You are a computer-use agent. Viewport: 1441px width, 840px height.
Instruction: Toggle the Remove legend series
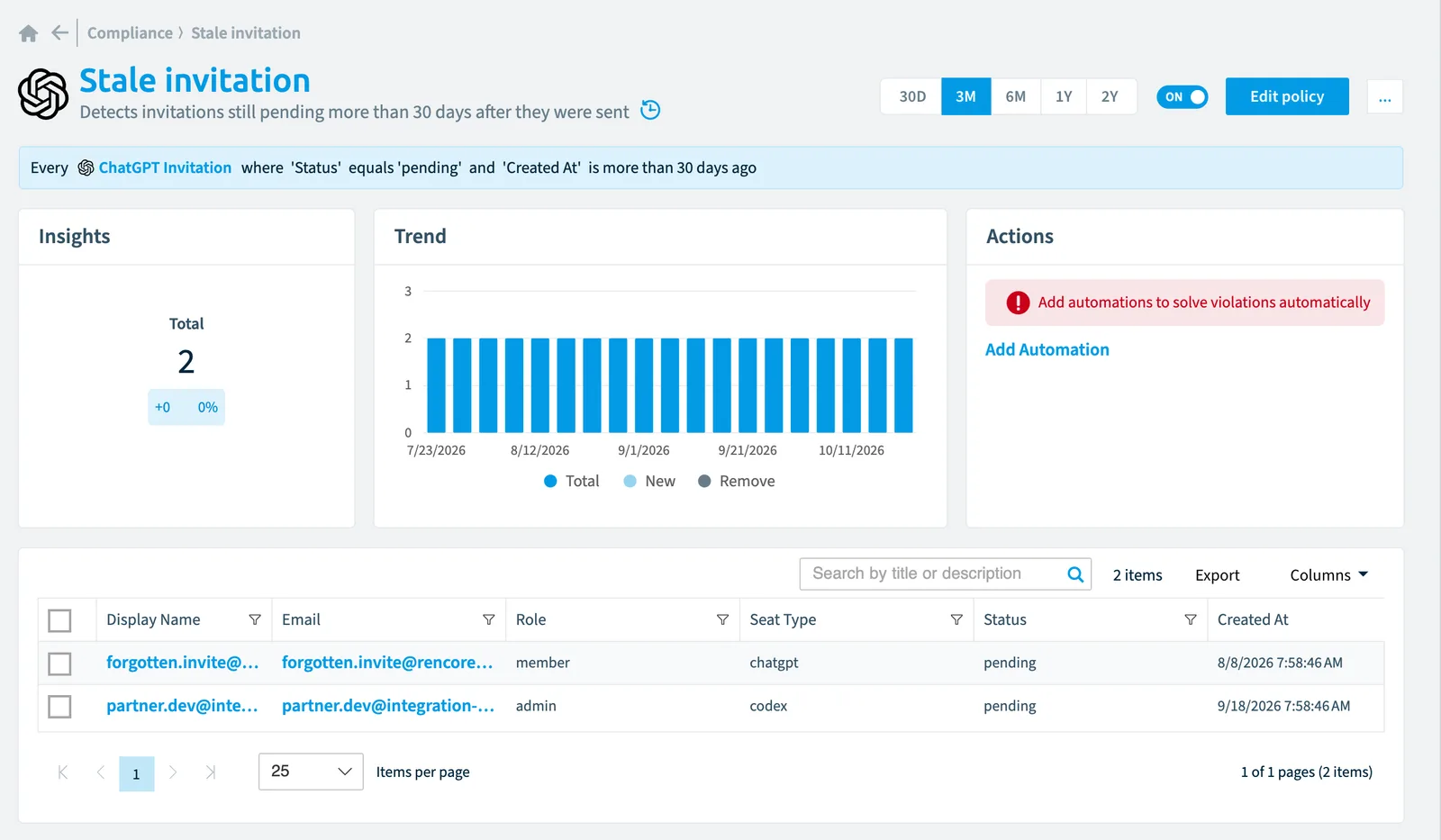737,481
